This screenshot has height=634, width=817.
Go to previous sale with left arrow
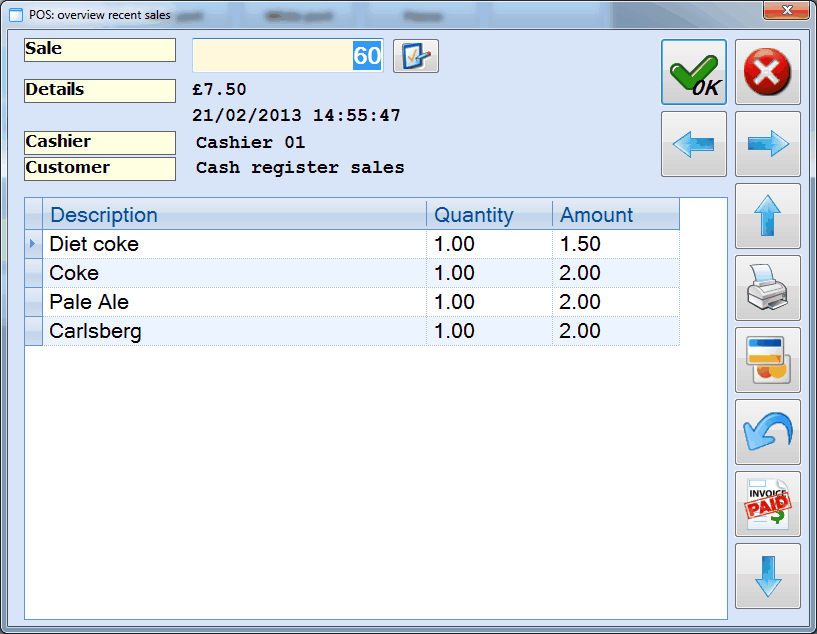[693, 144]
